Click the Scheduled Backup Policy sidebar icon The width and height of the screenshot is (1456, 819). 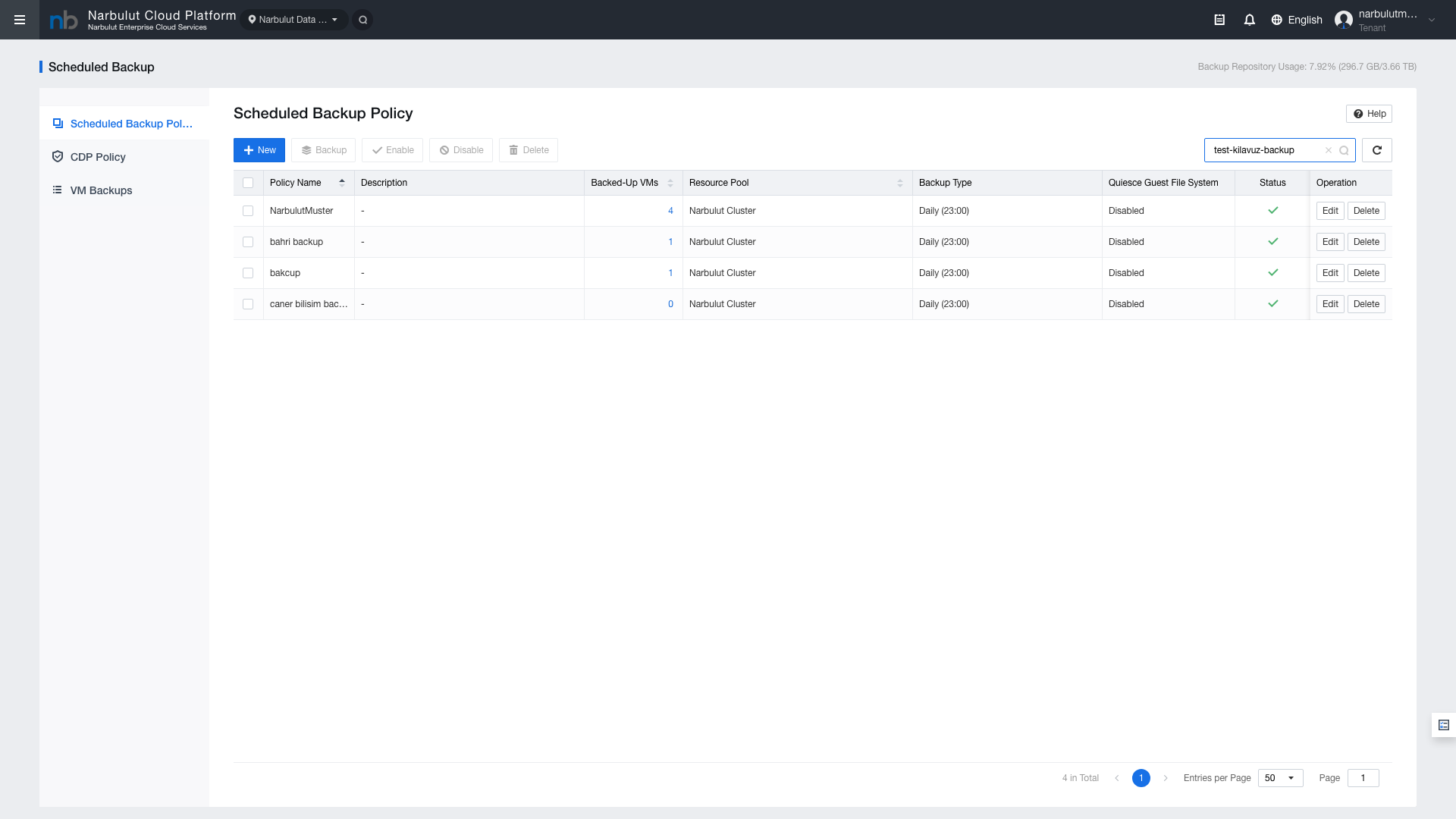pos(58,124)
